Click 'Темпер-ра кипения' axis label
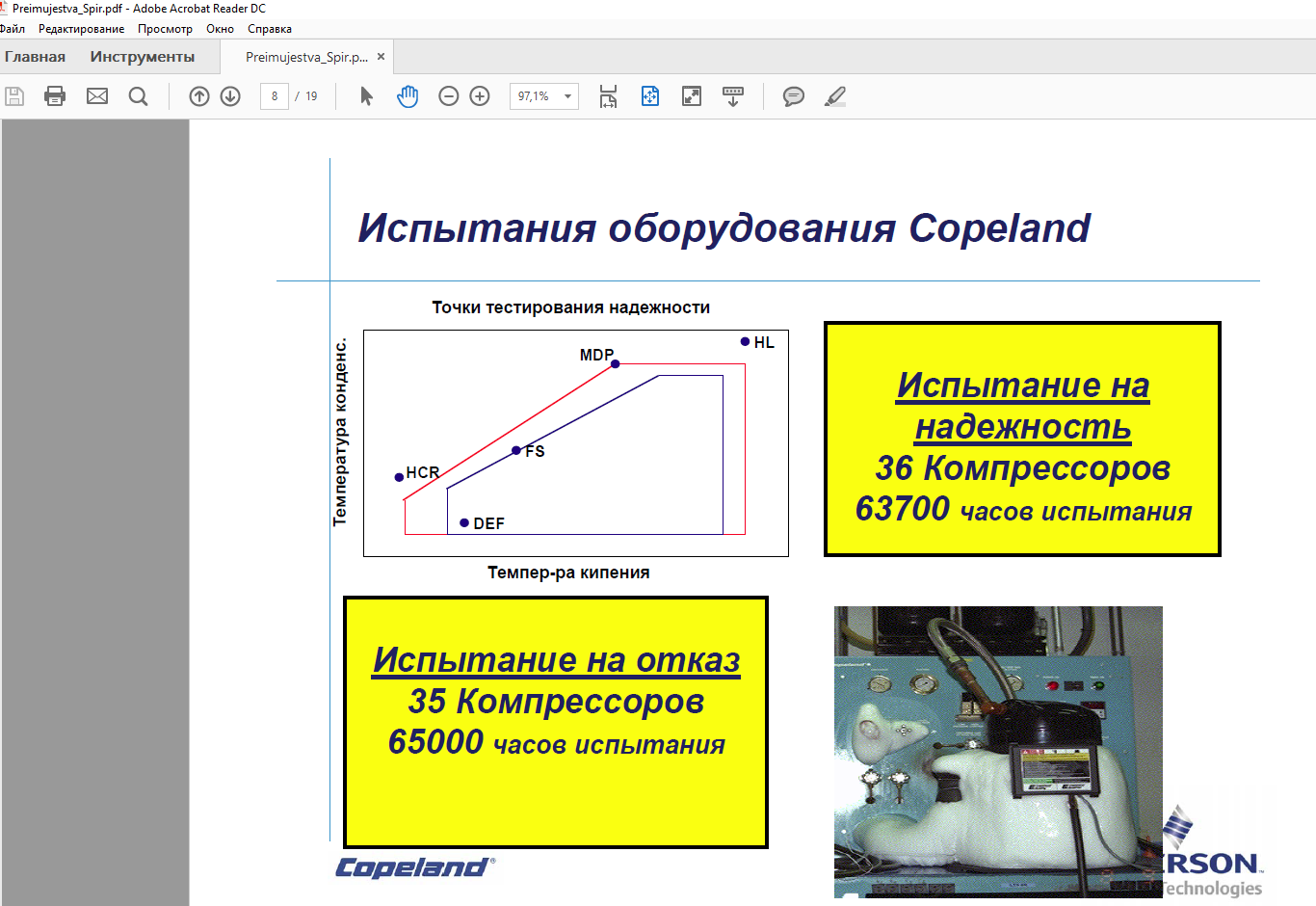This screenshot has height=906, width=1316. pyautogui.click(x=568, y=573)
